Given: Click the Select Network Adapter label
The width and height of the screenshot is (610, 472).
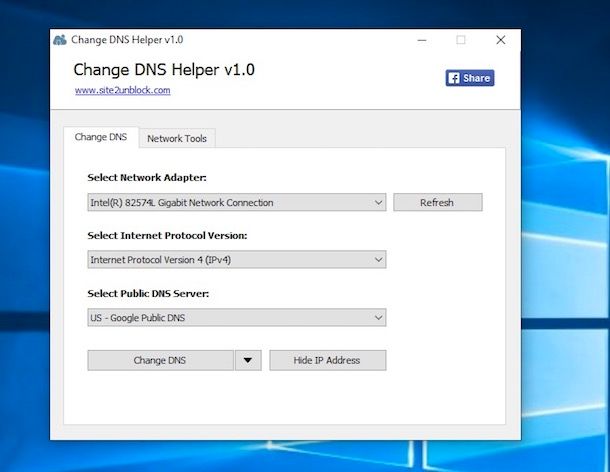Looking at the screenshot, I should pos(147,177).
